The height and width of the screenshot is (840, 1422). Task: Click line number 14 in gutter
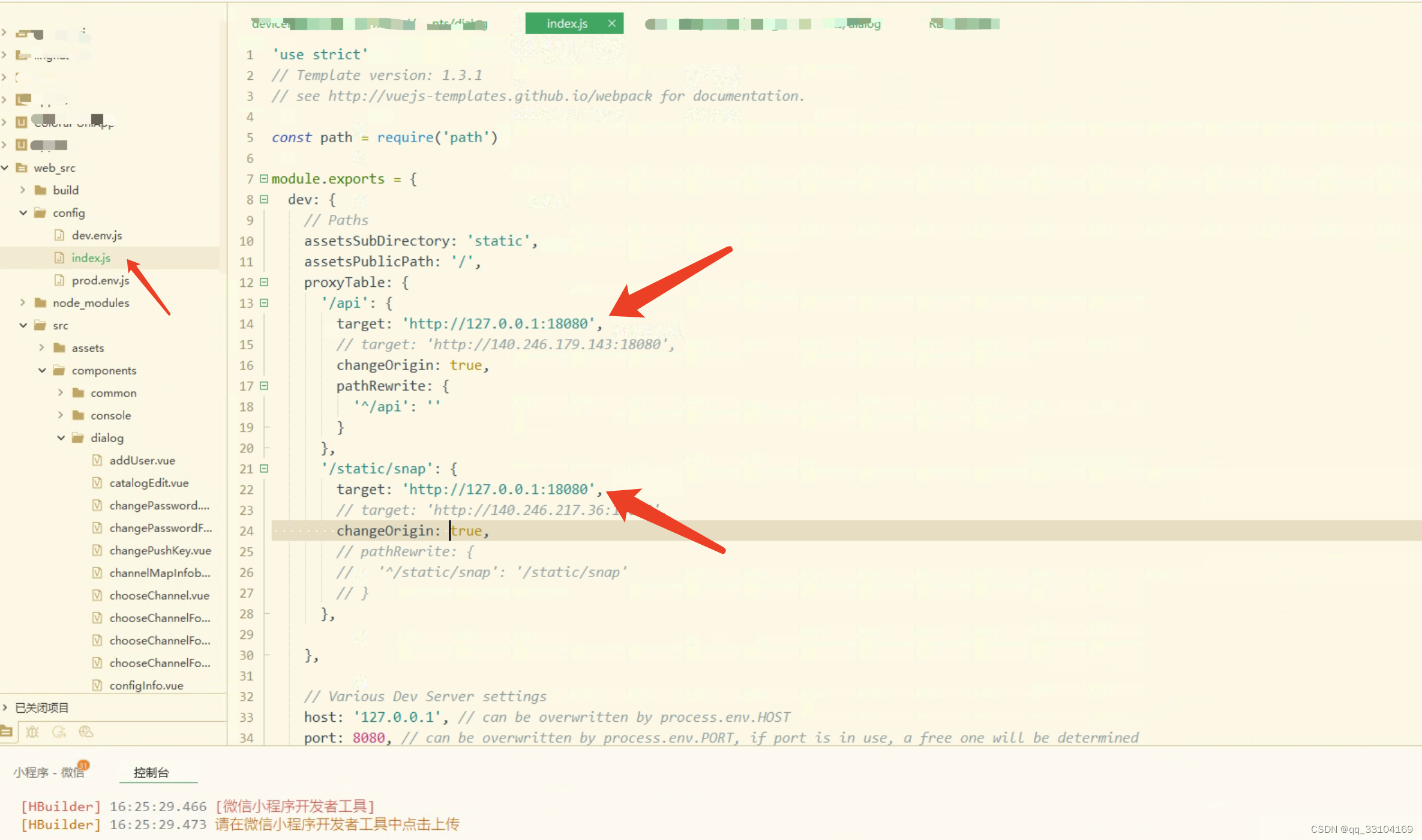point(247,324)
